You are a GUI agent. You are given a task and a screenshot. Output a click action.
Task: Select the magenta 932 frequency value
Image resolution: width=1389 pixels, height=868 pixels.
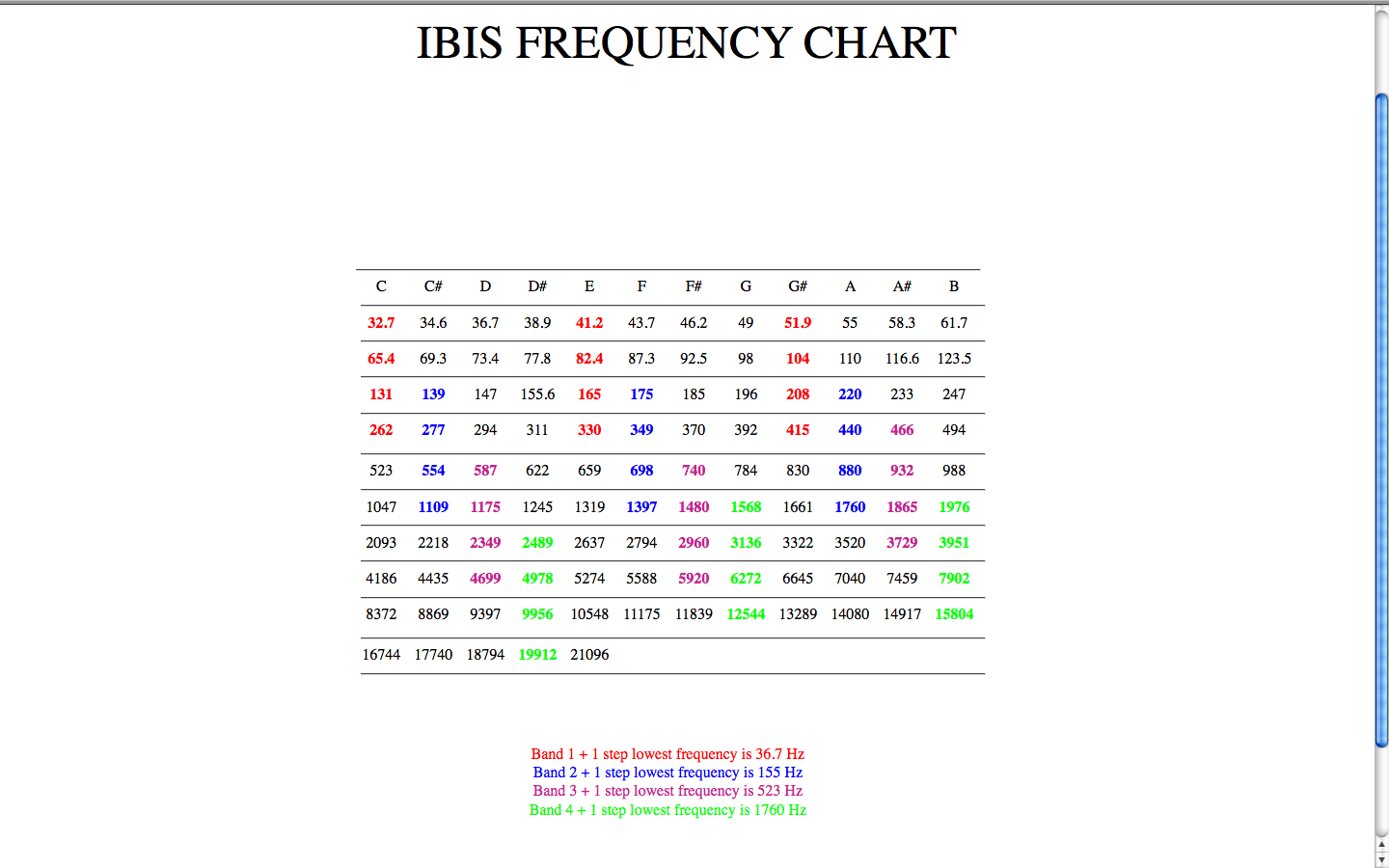902,471
